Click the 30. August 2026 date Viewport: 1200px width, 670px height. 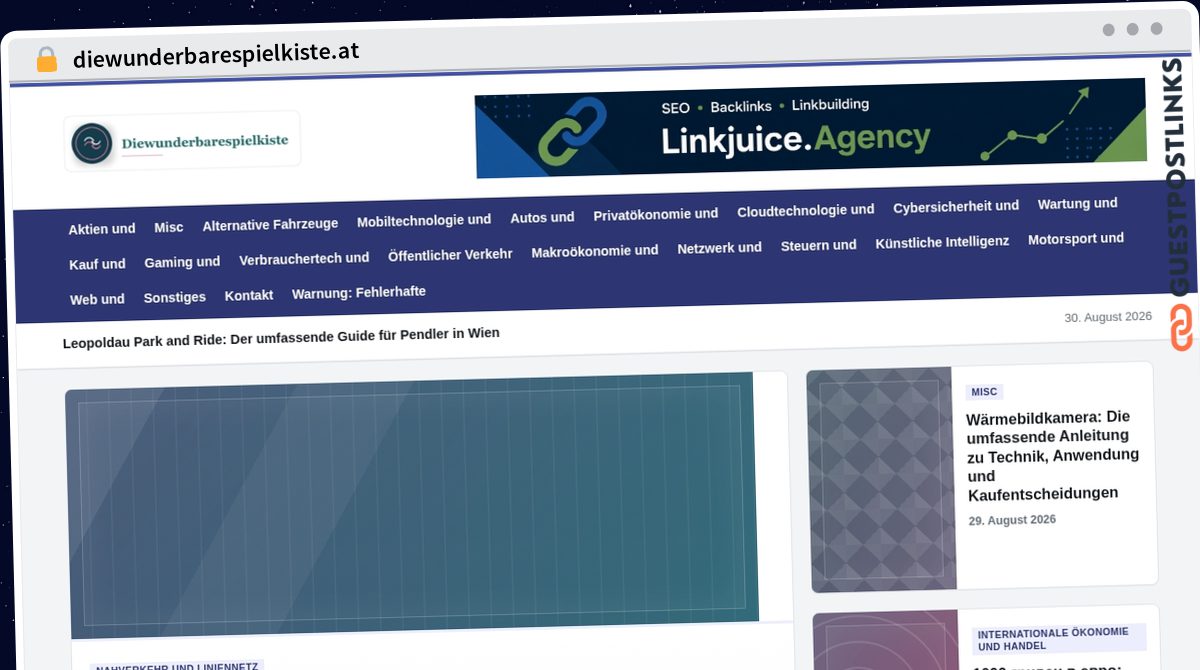click(x=1108, y=317)
